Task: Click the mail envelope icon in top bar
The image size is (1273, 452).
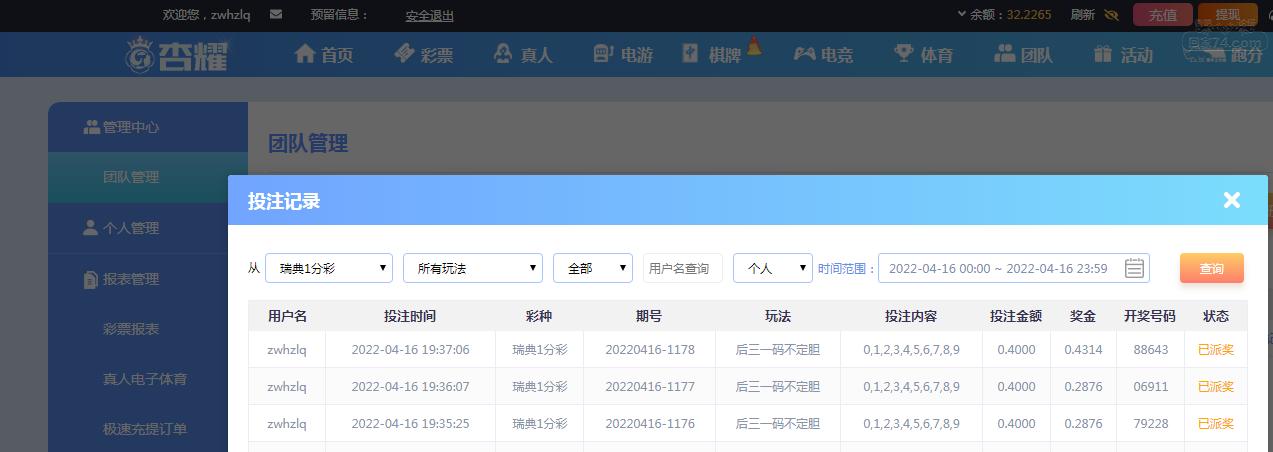Action: click(276, 15)
